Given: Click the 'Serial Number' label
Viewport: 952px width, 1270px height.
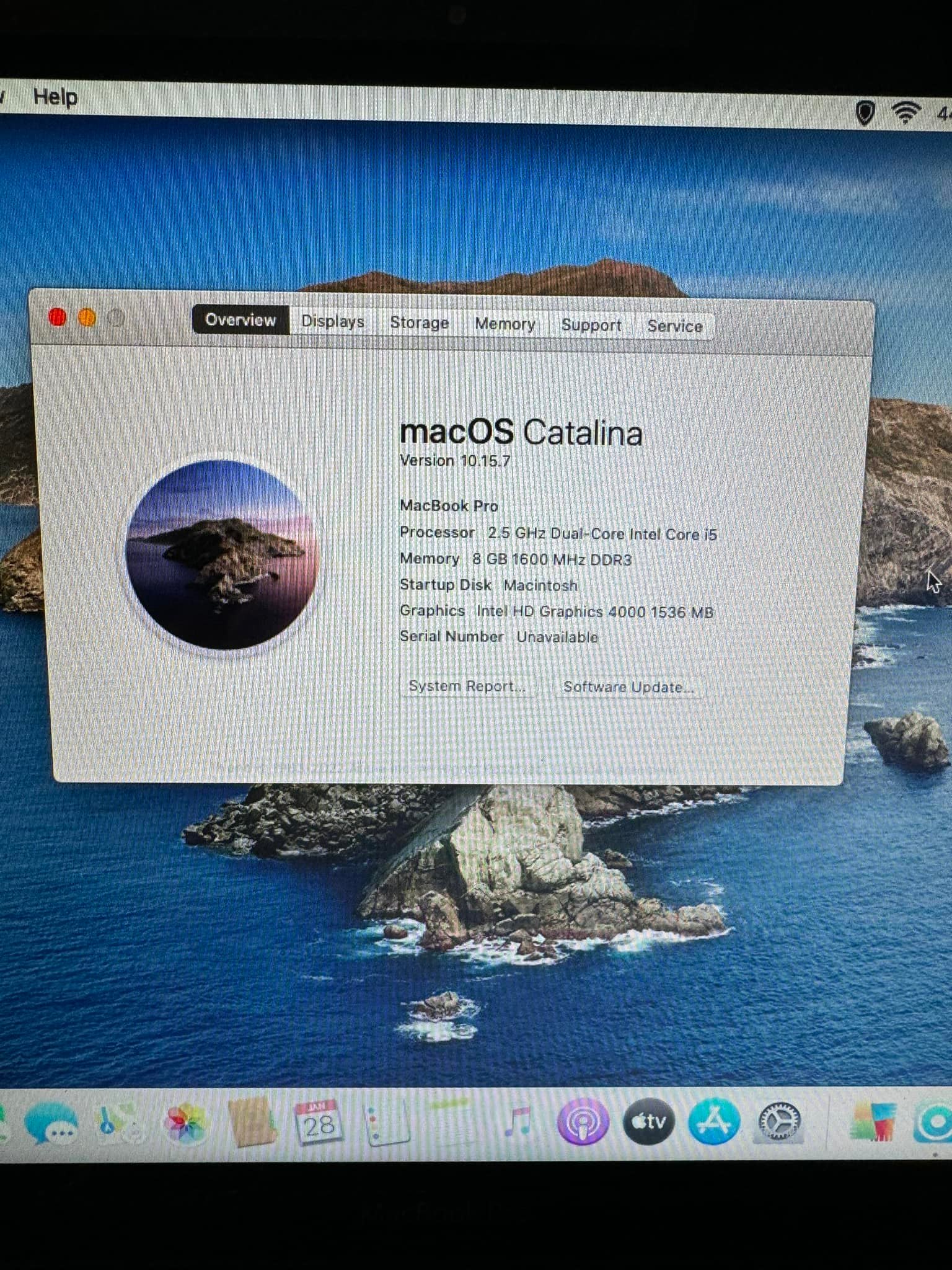Looking at the screenshot, I should (451, 636).
